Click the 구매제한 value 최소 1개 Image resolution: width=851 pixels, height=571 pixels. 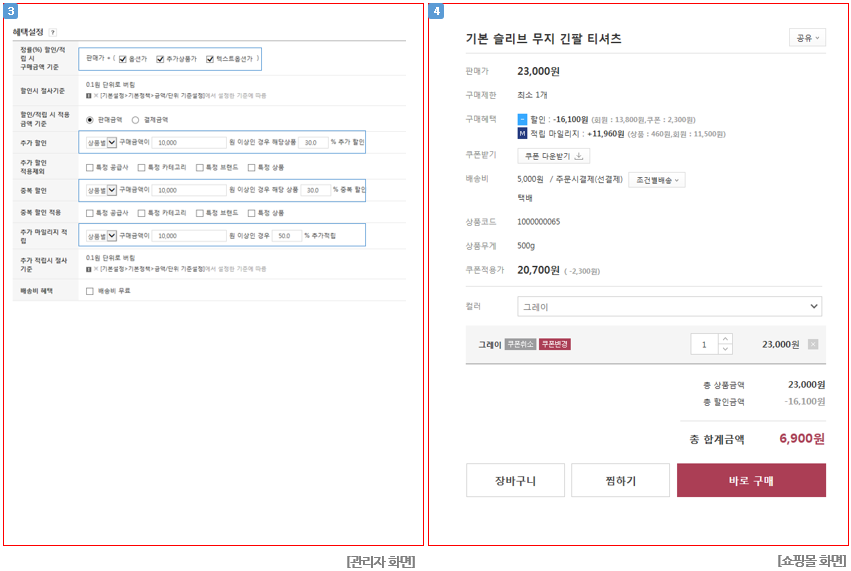[x=532, y=95]
